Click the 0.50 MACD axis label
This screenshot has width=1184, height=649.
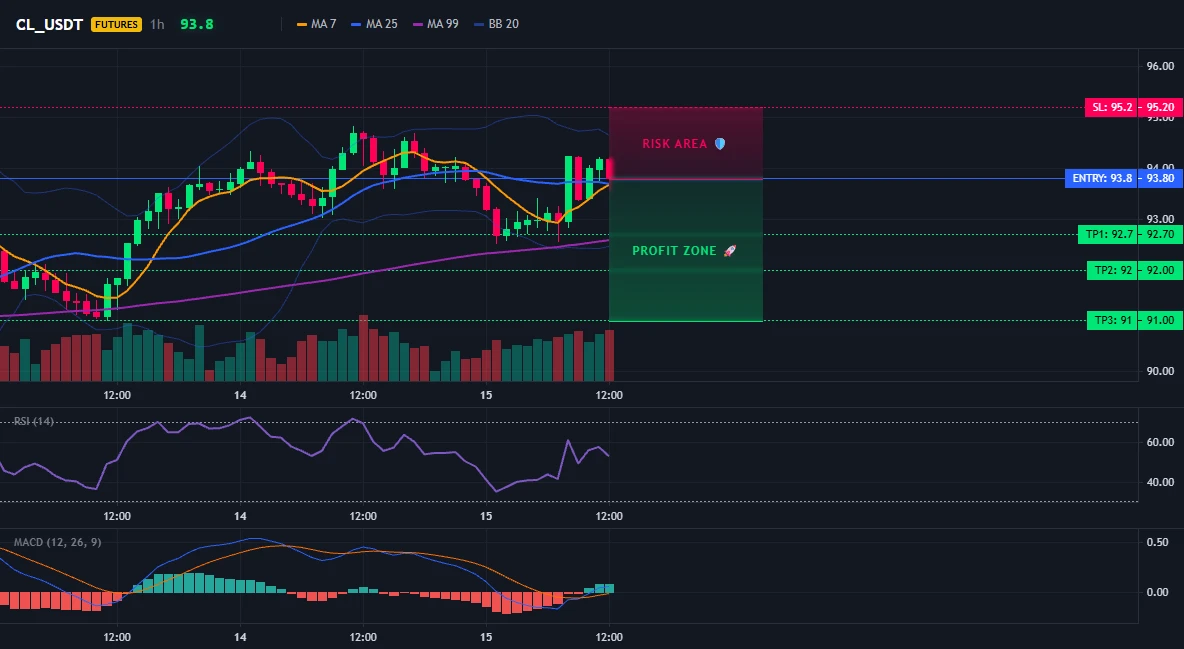[x=1158, y=542]
